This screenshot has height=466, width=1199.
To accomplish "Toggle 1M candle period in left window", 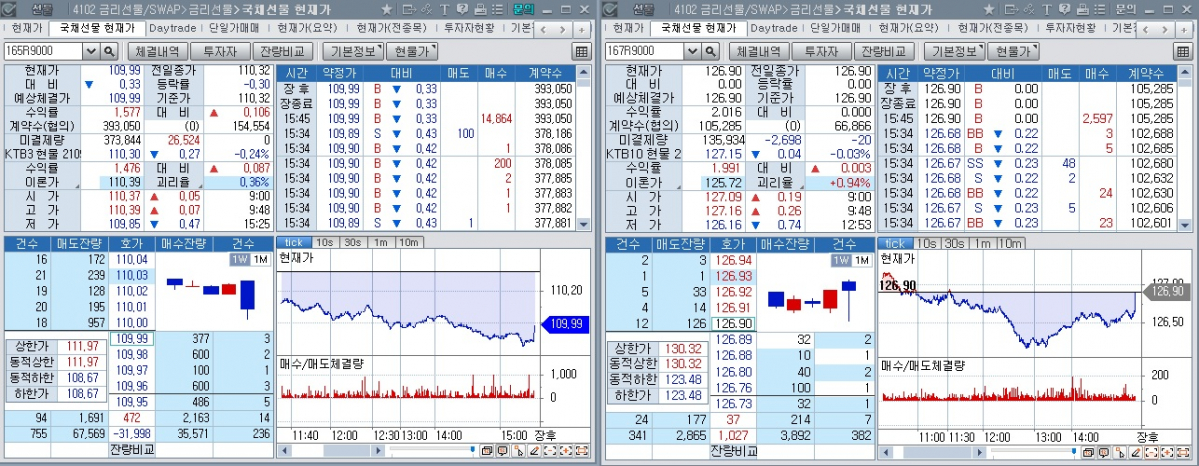I will [x=260, y=260].
